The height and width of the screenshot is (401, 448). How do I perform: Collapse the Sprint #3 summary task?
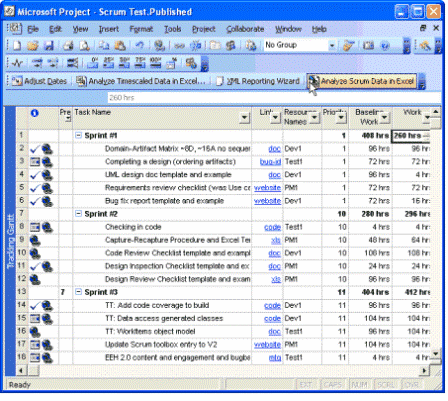(x=78, y=292)
